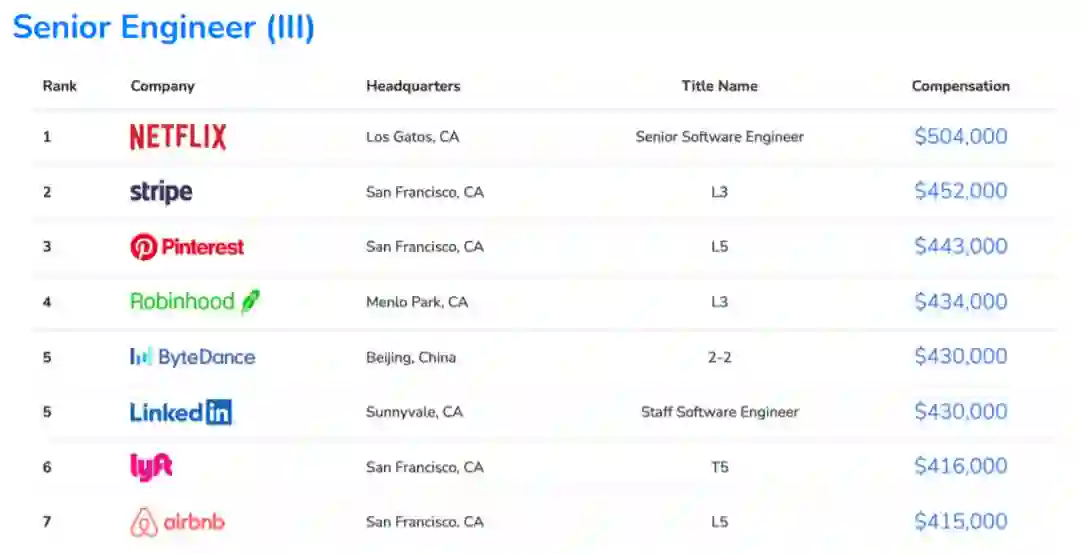This screenshot has height=554, width=1080.
Task: Click Lyft's $416,000 compensation link
Action: point(960,466)
